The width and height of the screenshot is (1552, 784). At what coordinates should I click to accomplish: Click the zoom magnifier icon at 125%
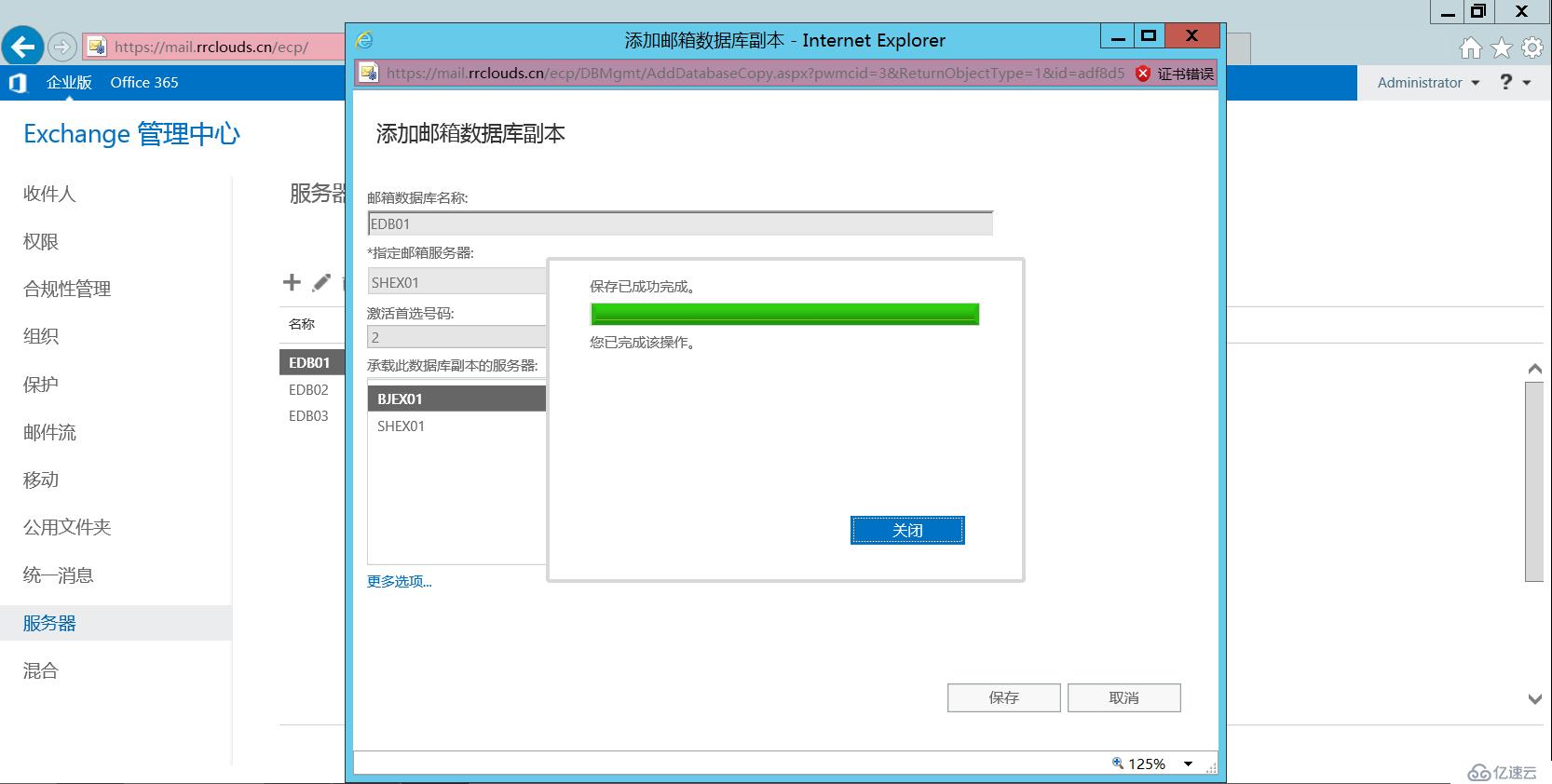click(x=1118, y=764)
